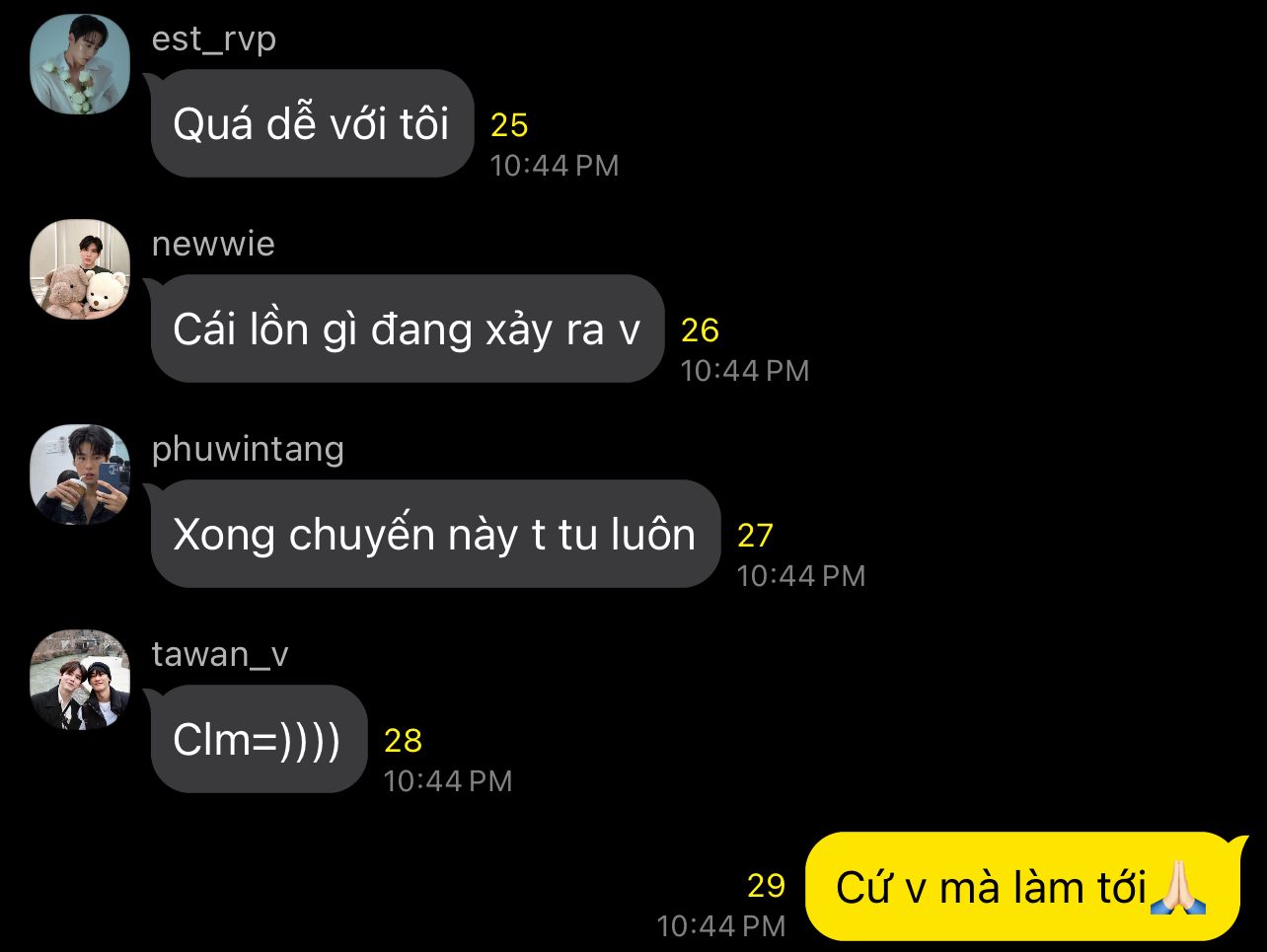Select the "Xong chuyến này t tu luôn" message

[x=435, y=534]
